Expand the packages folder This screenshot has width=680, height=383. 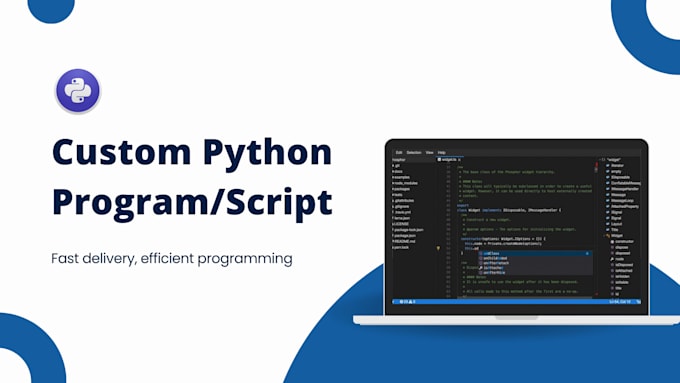pyautogui.click(x=401, y=189)
